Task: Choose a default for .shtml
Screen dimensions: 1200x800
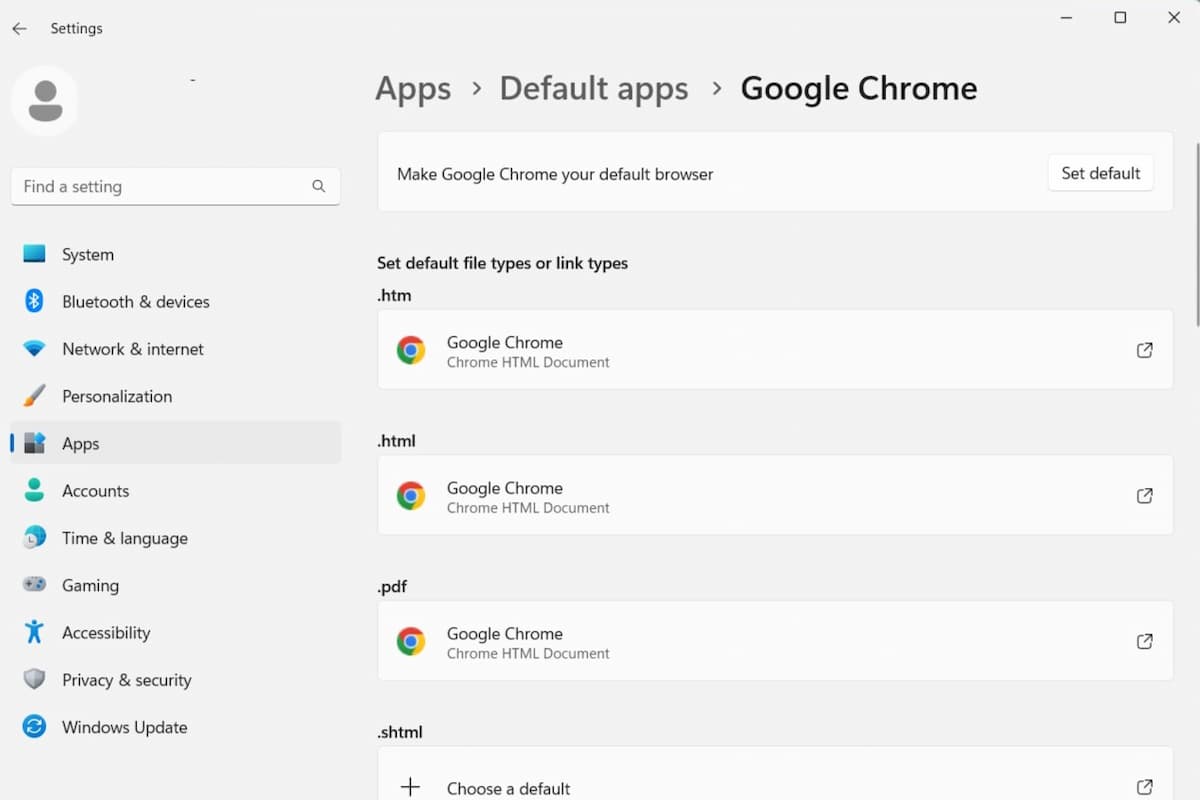Action: (775, 773)
